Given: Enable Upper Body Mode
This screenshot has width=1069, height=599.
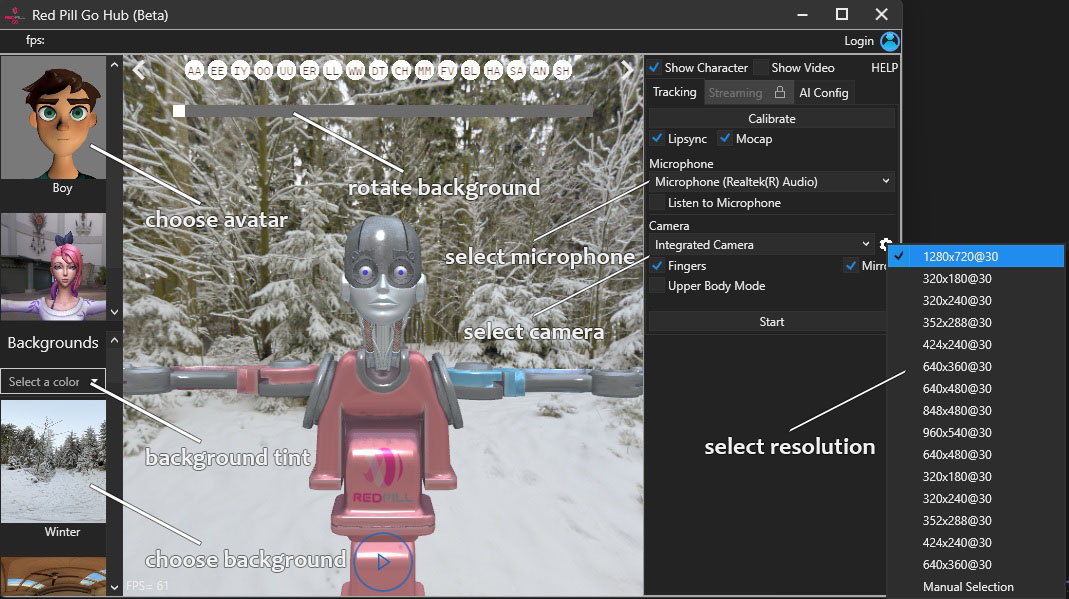Looking at the screenshot, I should point(657,286).
